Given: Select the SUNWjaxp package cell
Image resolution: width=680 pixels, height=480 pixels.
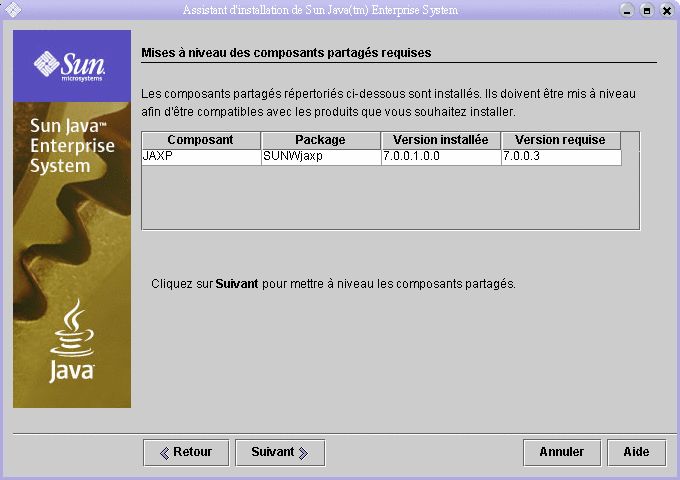Looking at the screenshot, I should (x=321, y=157).
